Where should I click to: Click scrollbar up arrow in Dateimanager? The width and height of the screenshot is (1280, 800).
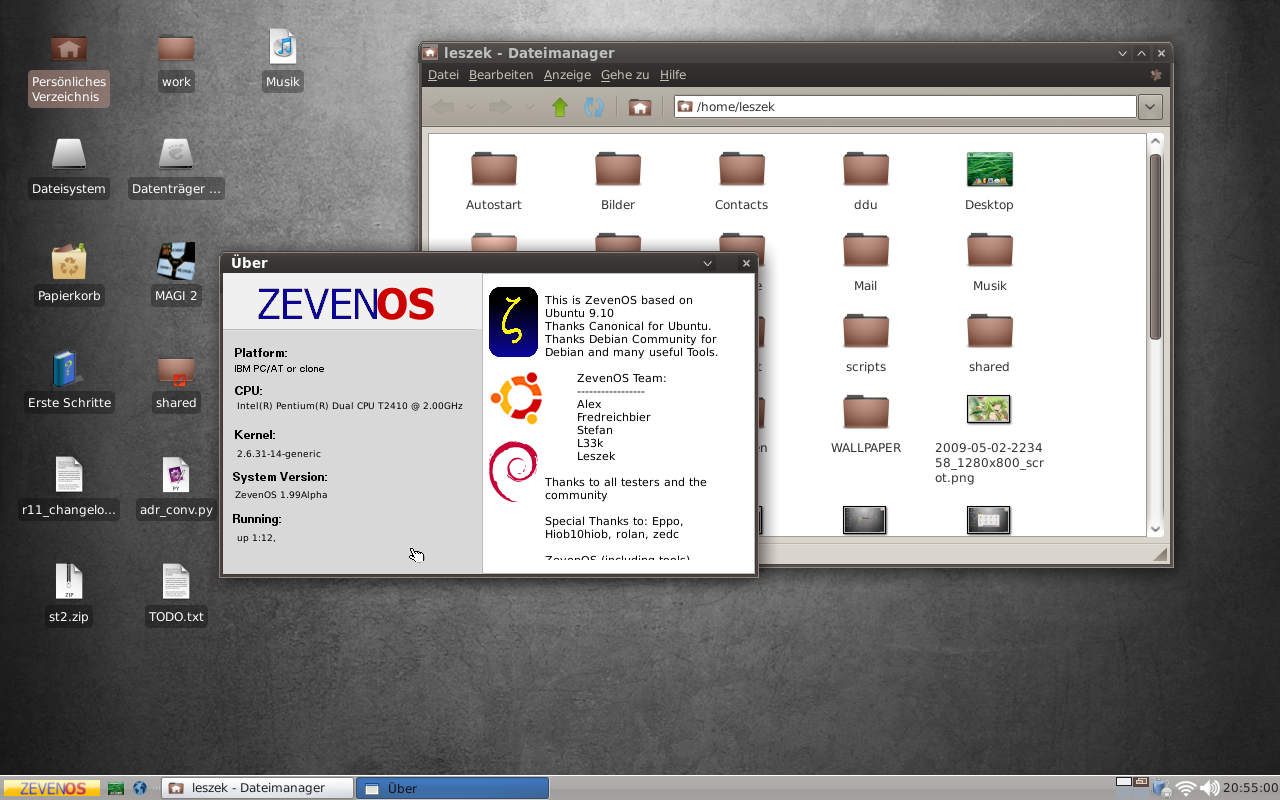[x=1156, y=141]
